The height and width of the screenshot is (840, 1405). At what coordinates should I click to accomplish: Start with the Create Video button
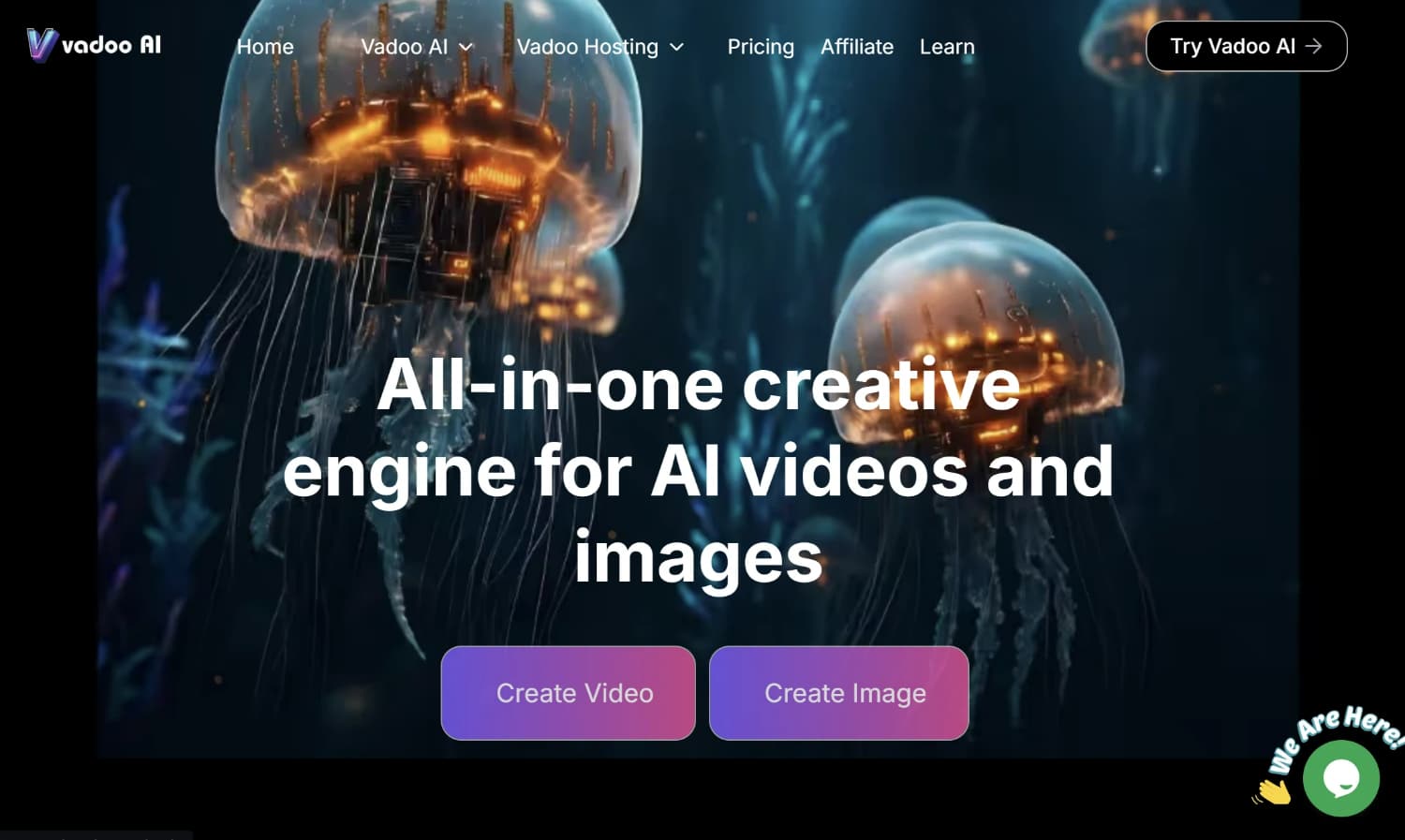pyautogui.click(x=569, y=693)
